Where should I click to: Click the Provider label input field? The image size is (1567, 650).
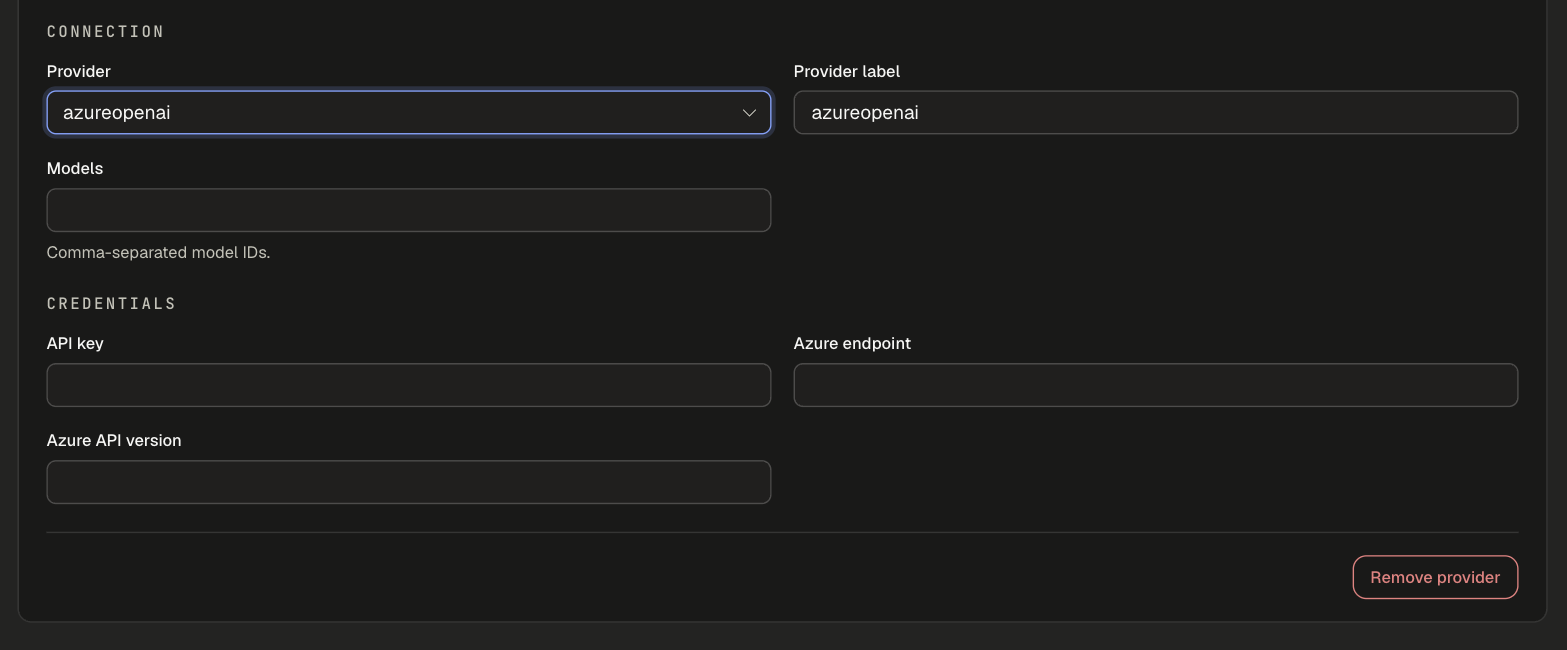click(1156, 112)
